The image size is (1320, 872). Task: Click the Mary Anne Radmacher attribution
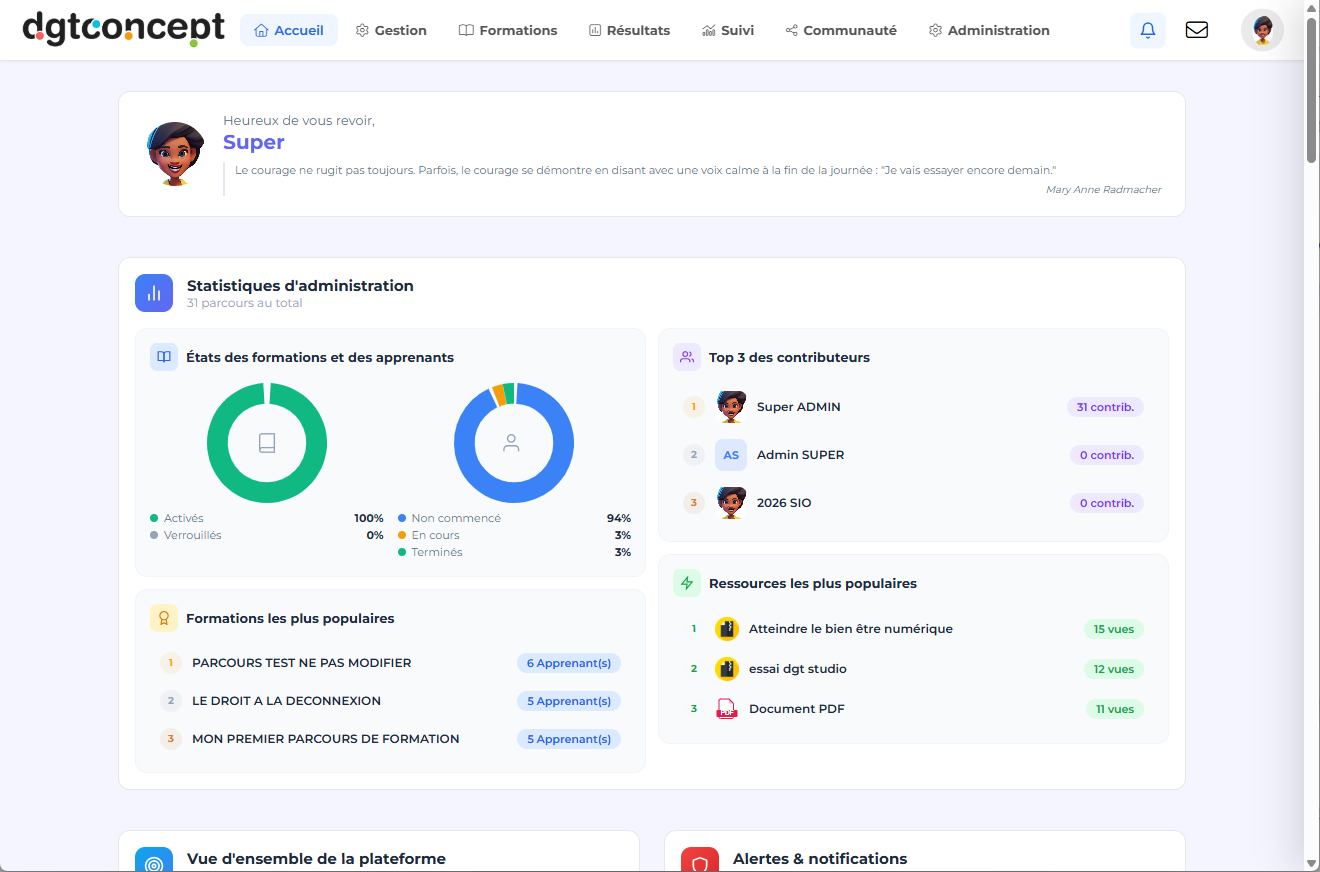(1104, 189)
